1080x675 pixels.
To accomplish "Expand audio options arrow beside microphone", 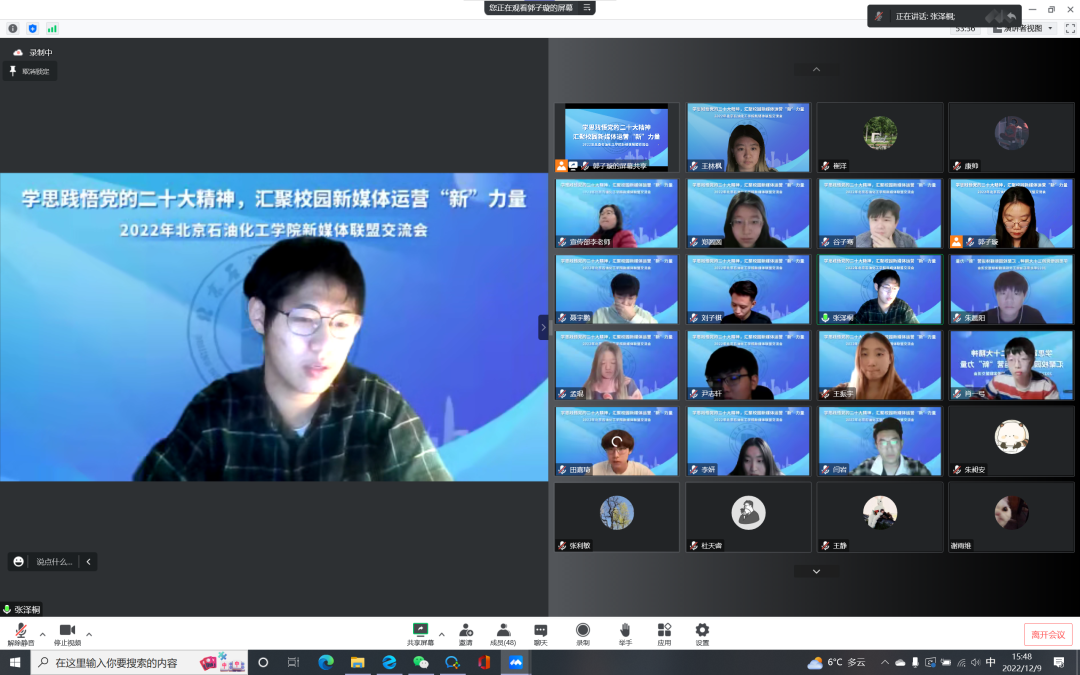I will coord(42,634).
